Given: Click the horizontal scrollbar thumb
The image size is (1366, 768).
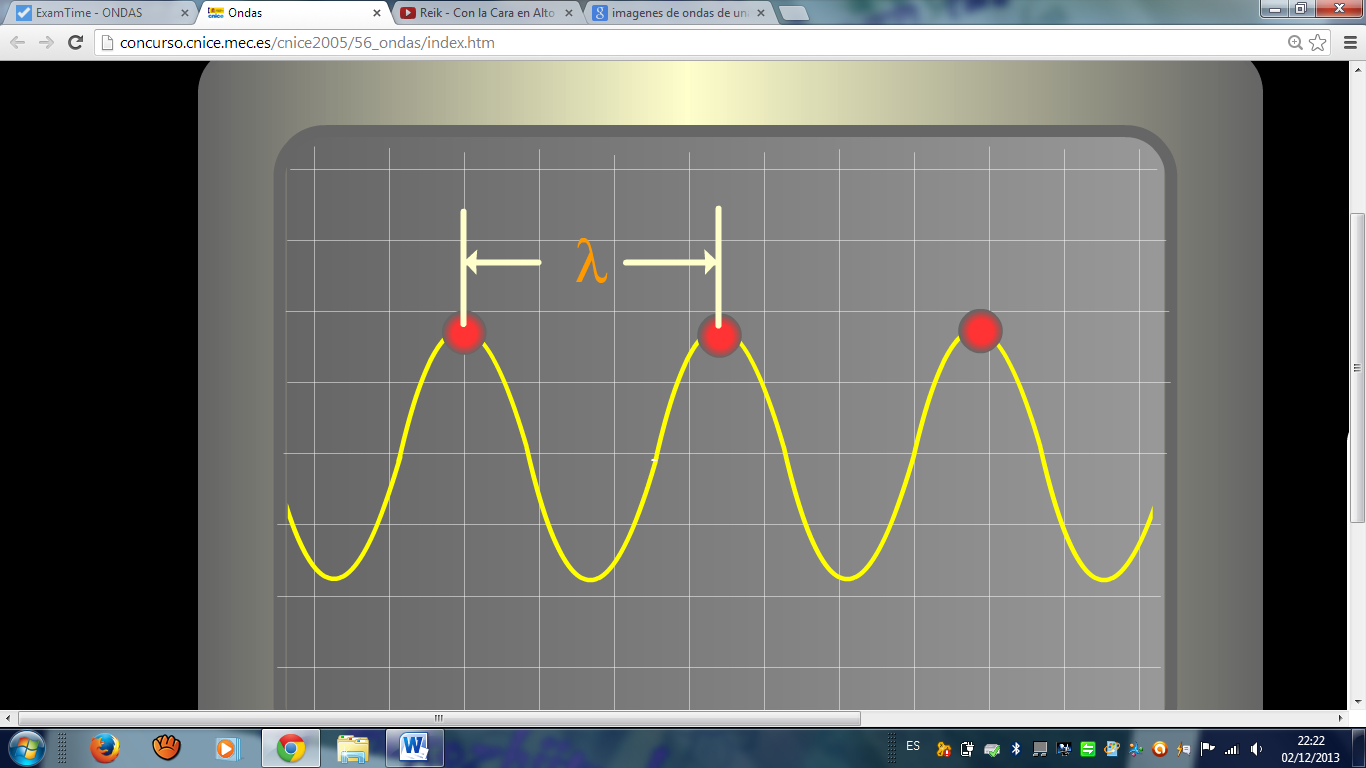Looking at the screenshot, I should coord(439,718).
